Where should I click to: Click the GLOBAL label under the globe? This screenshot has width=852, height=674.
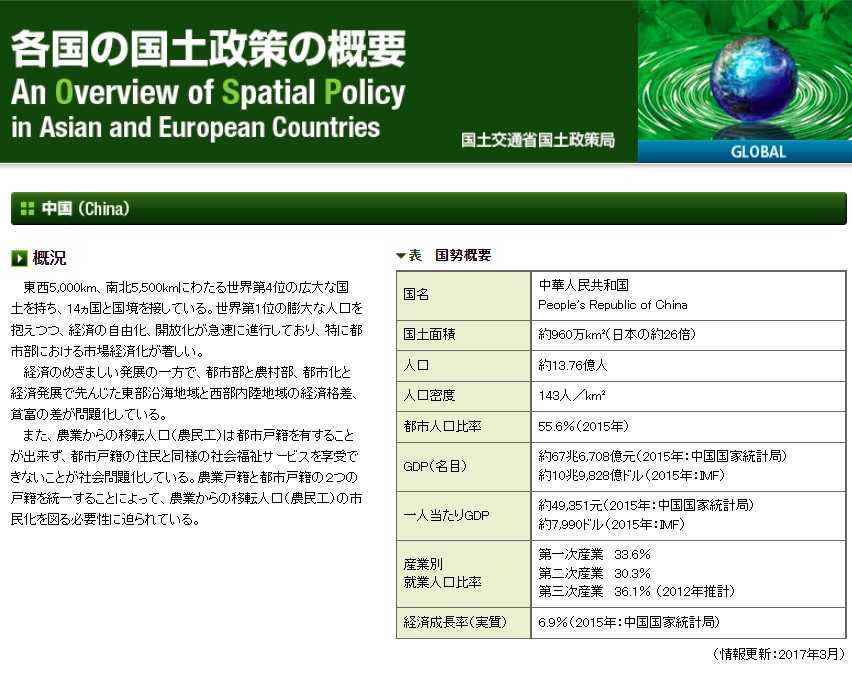[x=758, y=152]
